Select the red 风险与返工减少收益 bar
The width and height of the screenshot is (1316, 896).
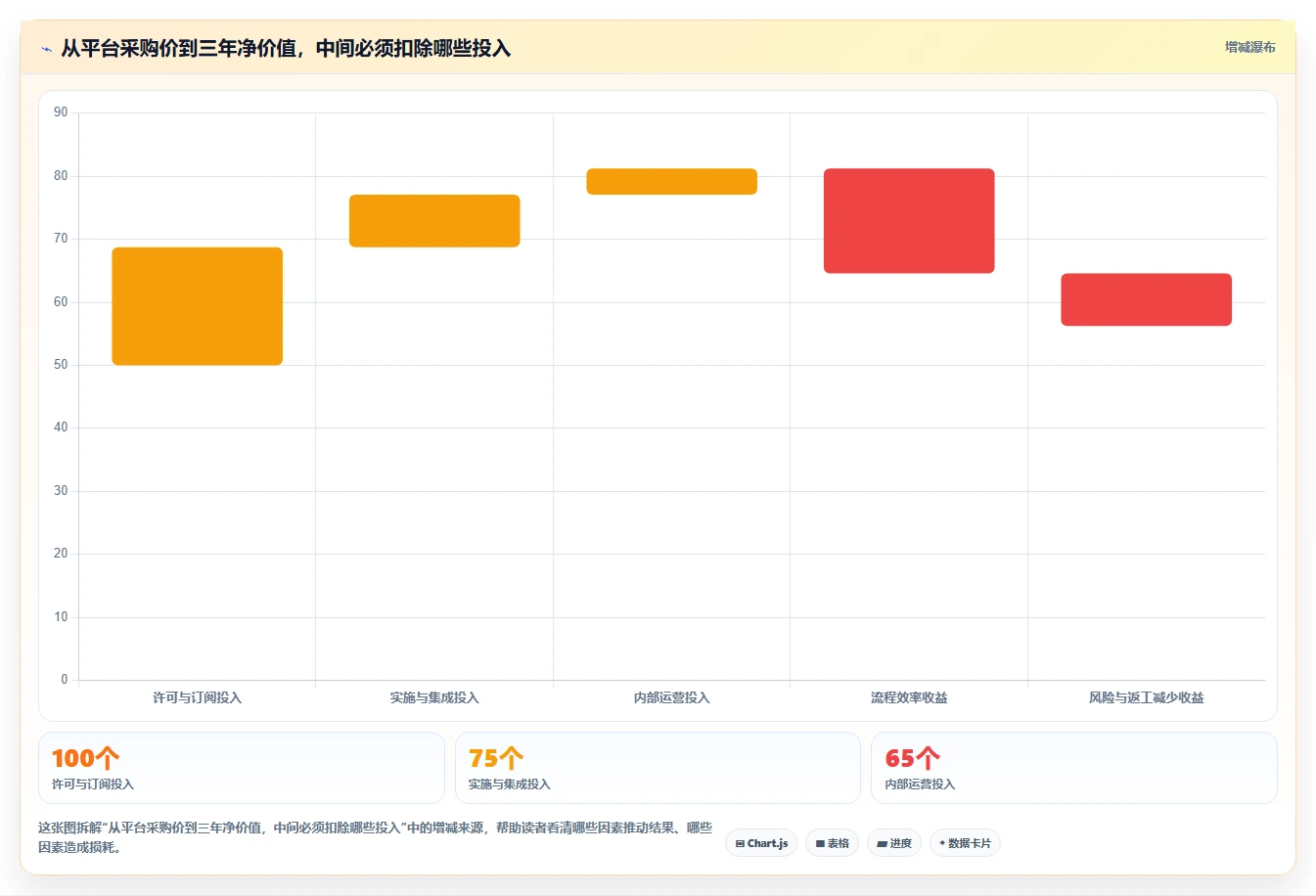click(1147, 299)
